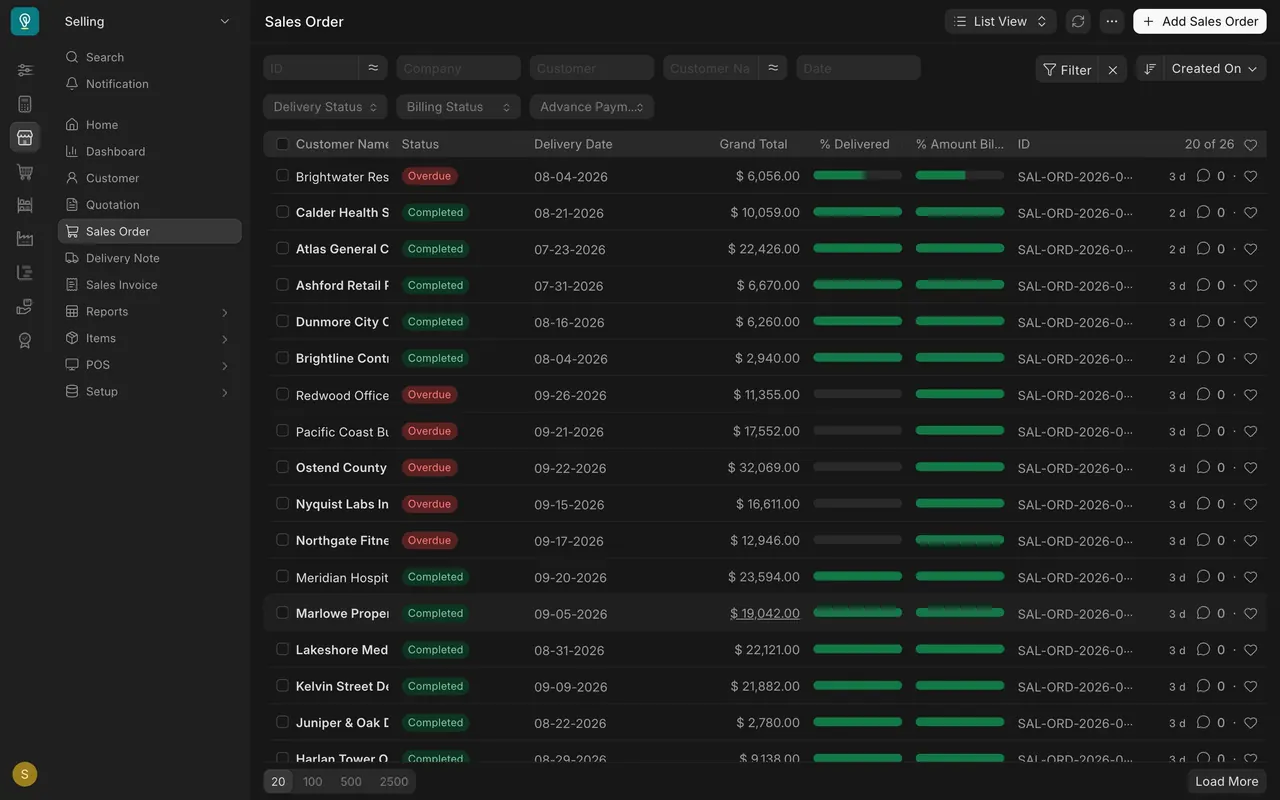This screenshot has width=1280, height=800.
Task: Open the three-dots more options menu
Action: click(x=1112, y=21)
